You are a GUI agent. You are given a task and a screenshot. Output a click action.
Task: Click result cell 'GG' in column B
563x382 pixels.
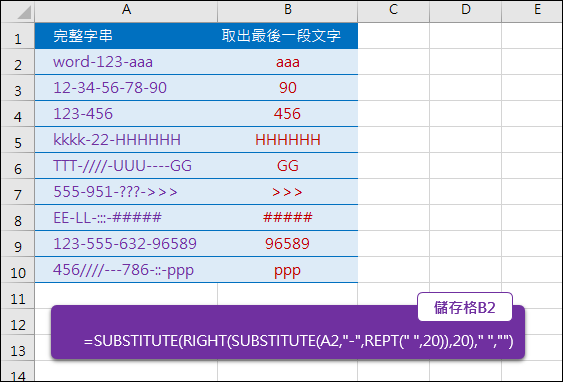pyautogui.click(x=288, y=166)
